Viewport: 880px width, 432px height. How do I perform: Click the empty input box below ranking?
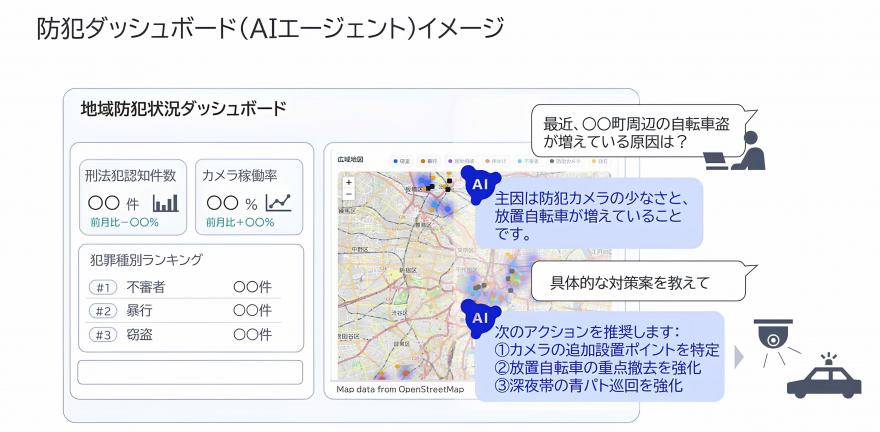[x=190, y=373]
